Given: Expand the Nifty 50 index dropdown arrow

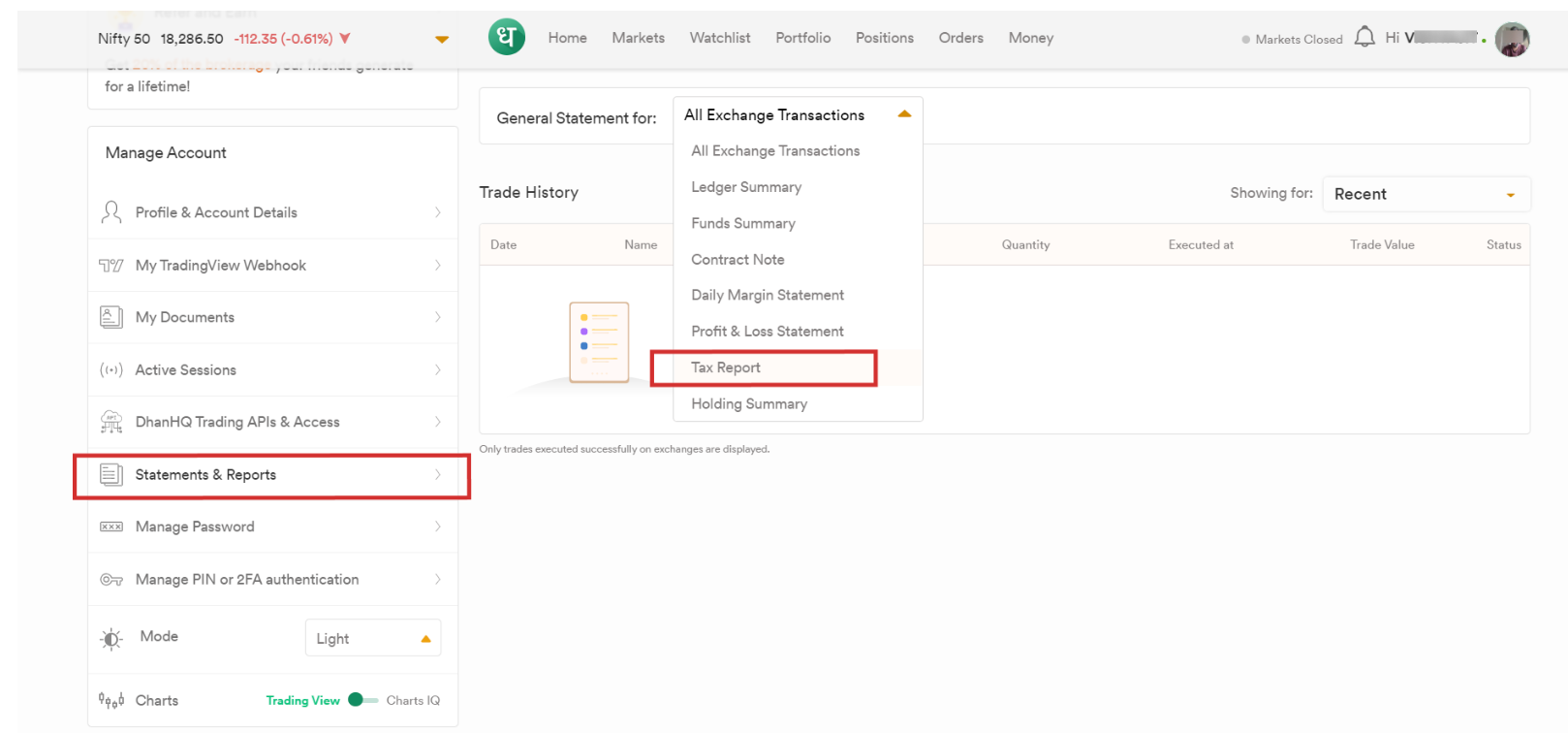Looking at the screenshot, I should click(x=442, y=40).
